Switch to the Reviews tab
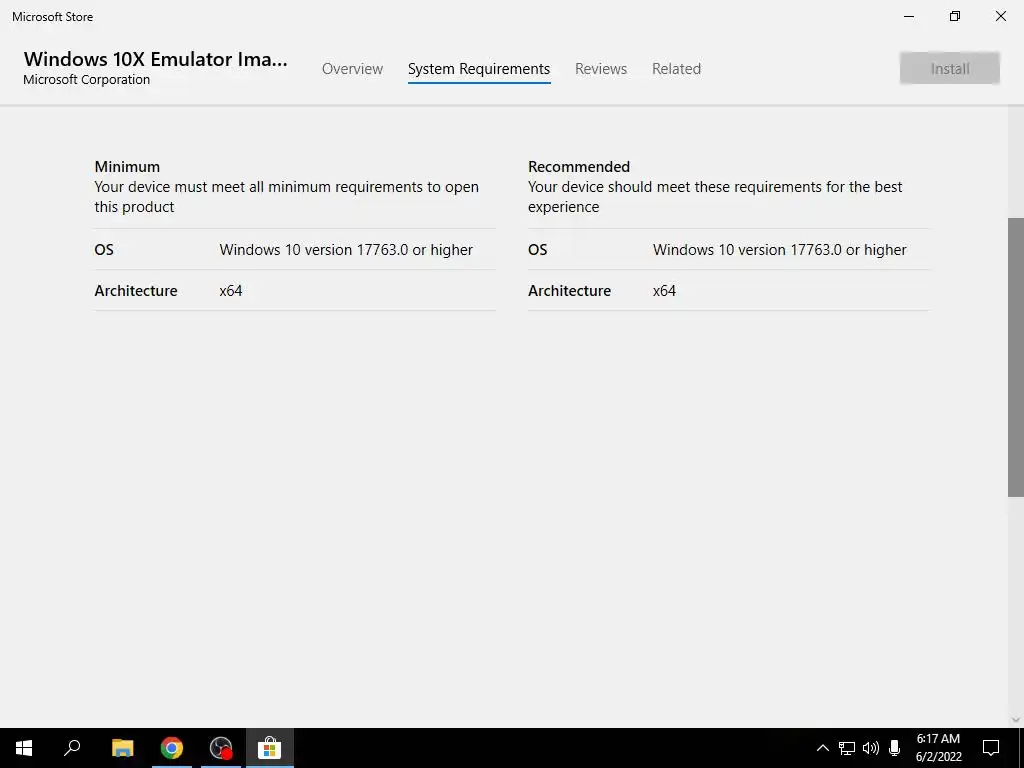Image resolution: width=1024 pixels, height=768 pixels. pyautogui.click(x=601, y=69)
